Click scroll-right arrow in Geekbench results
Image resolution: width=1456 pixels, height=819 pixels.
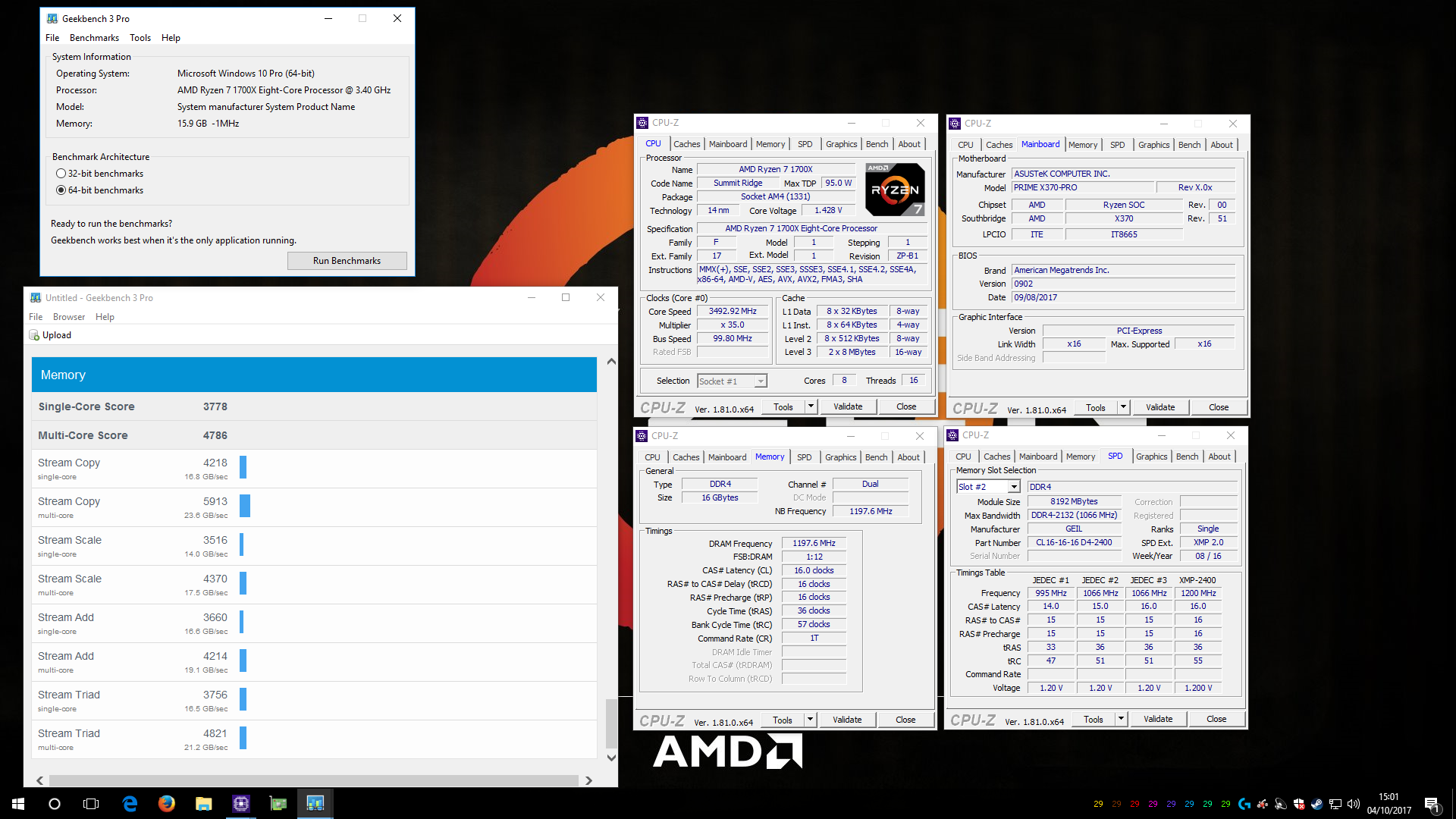(x=588, y=780)
